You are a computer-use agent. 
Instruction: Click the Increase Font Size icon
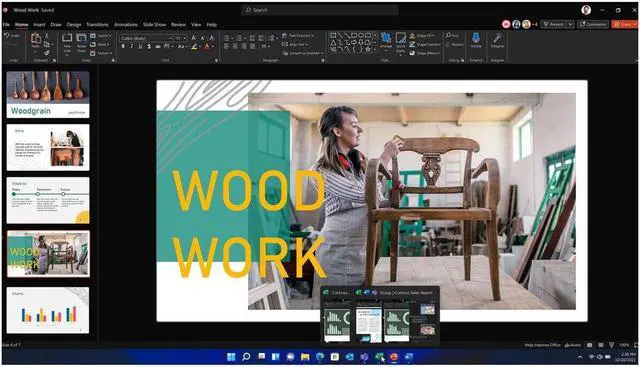[x=194, y=38]
